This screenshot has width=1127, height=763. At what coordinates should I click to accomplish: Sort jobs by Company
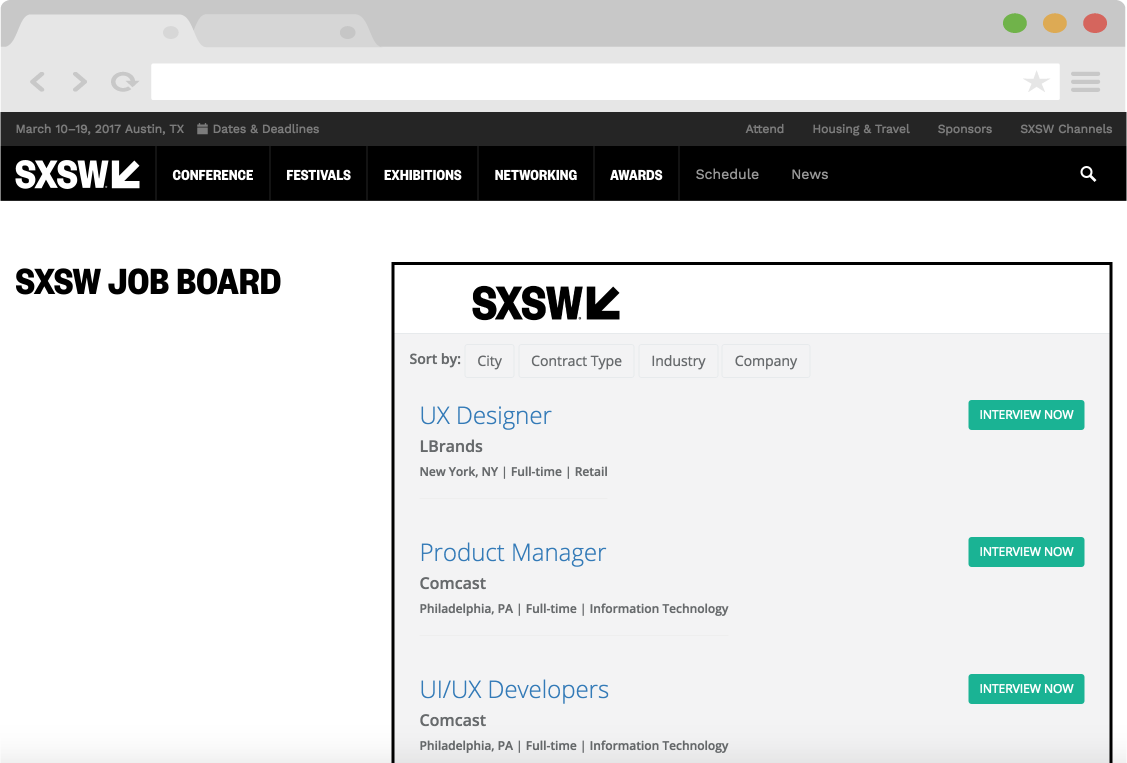[x=765, y=361]
